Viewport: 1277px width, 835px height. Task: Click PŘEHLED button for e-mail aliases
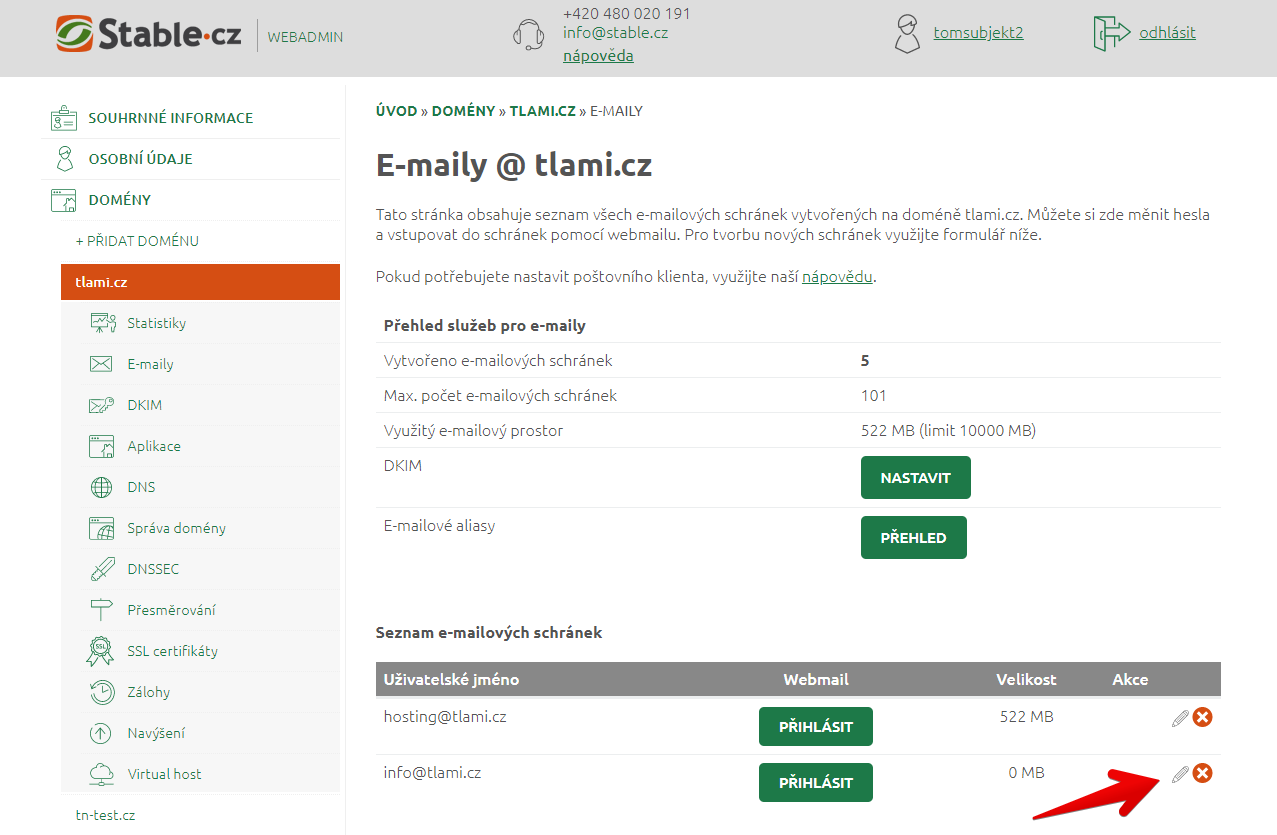913,538
